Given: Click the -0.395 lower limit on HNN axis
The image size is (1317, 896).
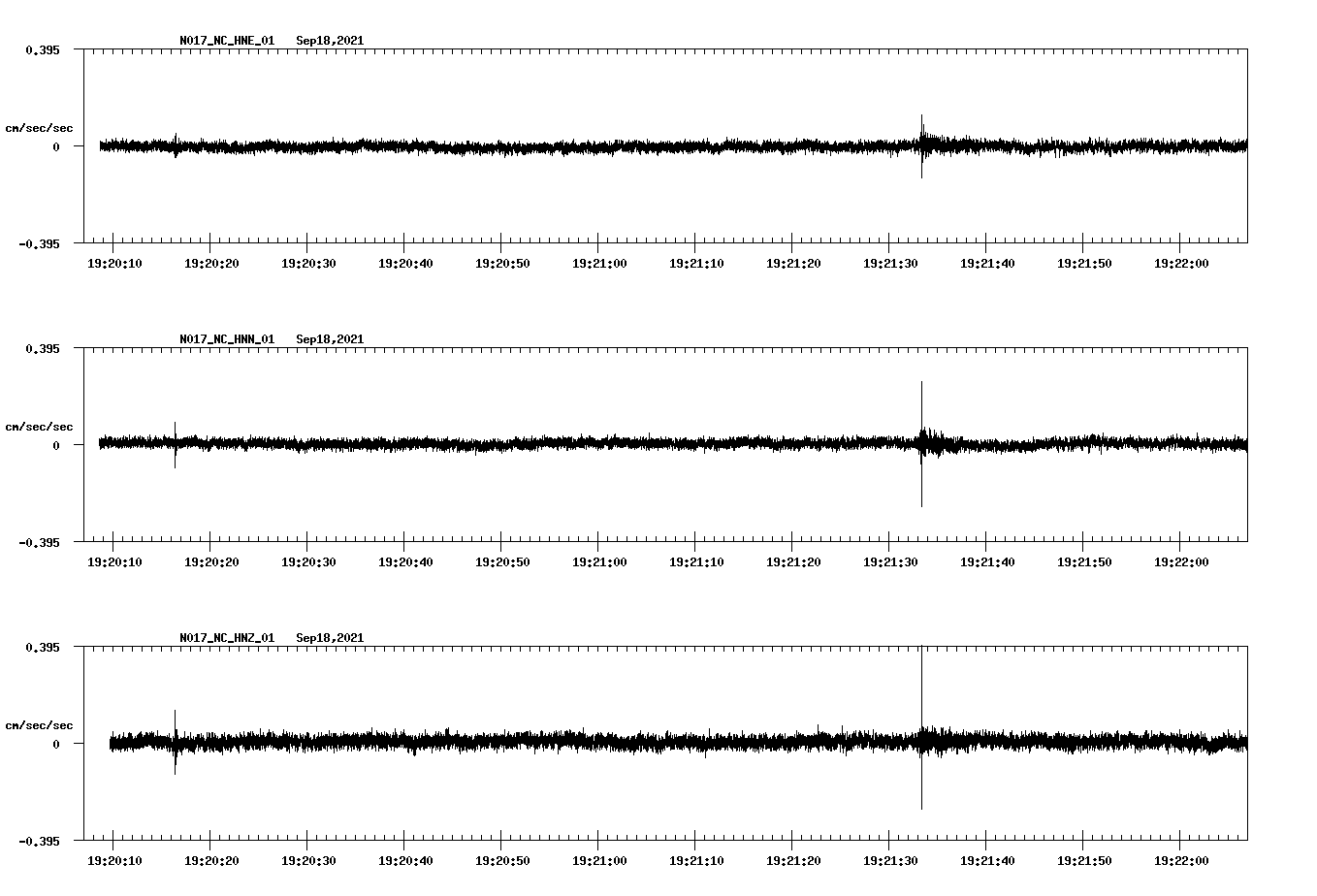Looking at the screenshot, I should coord(39,542).
